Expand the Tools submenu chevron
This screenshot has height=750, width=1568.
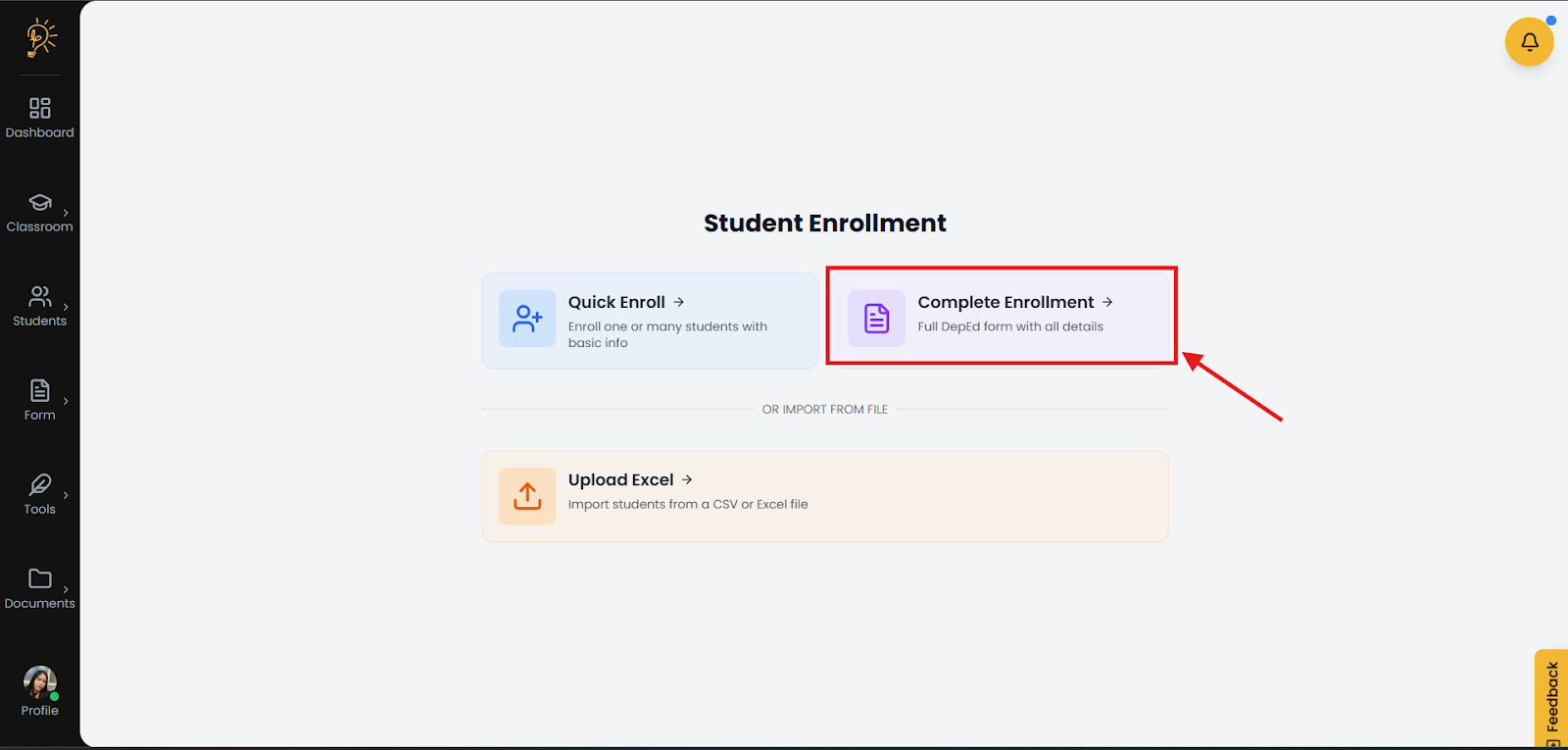66,495
